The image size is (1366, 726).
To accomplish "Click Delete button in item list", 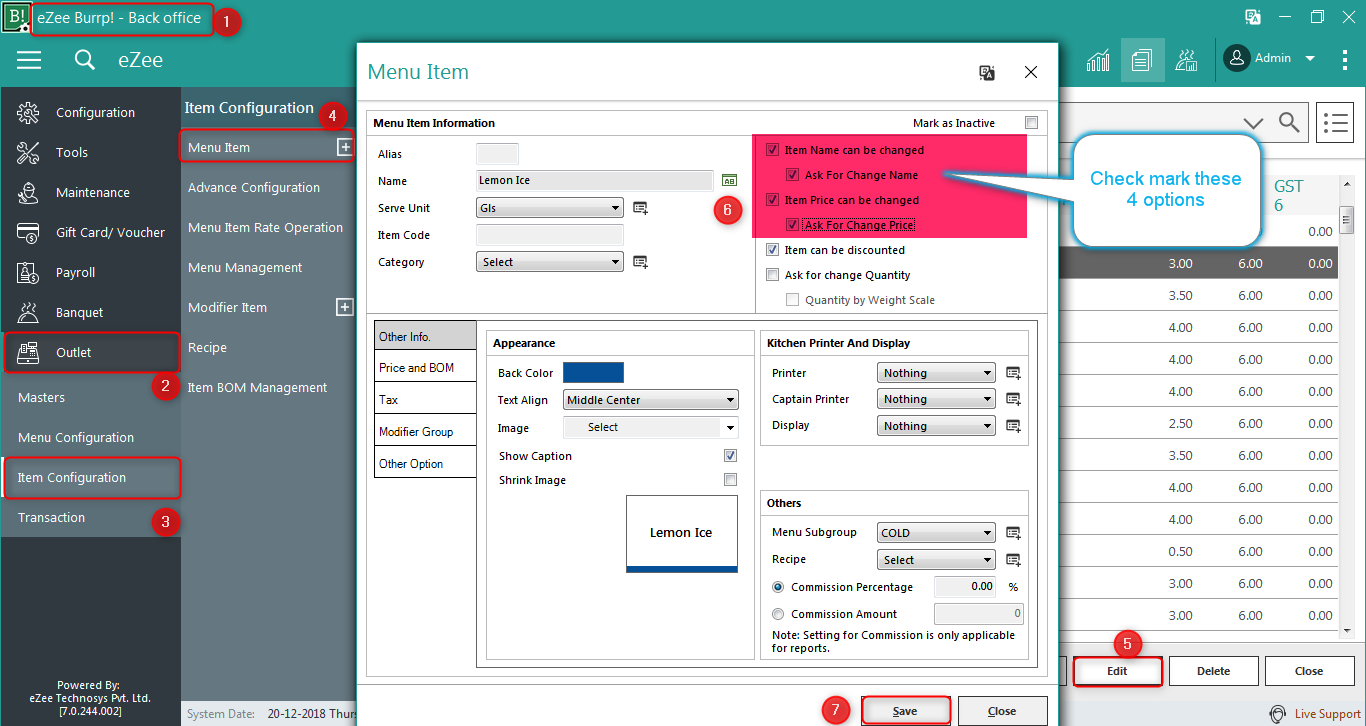I will 1213,671.
